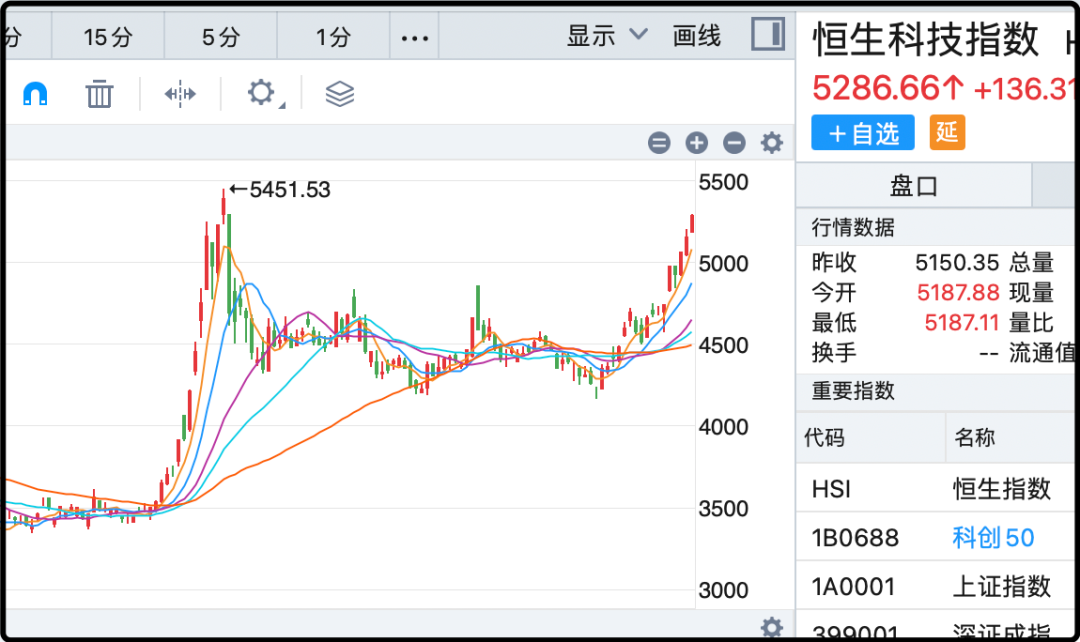Open more time periods with ellipsis
Screen dimensions: 1080x642
pos(414,38)
